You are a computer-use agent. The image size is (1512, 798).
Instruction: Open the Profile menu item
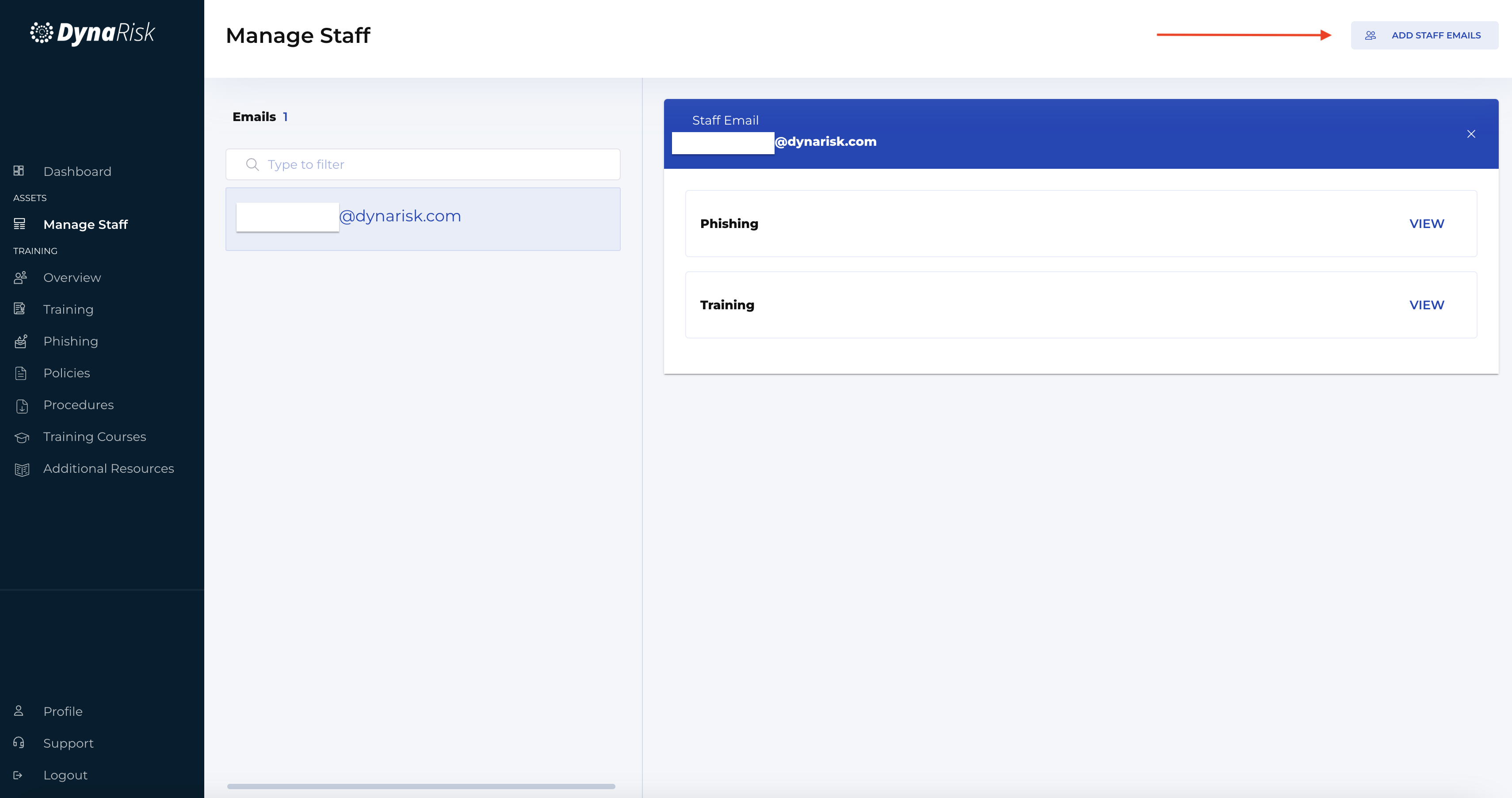point(63,711)
